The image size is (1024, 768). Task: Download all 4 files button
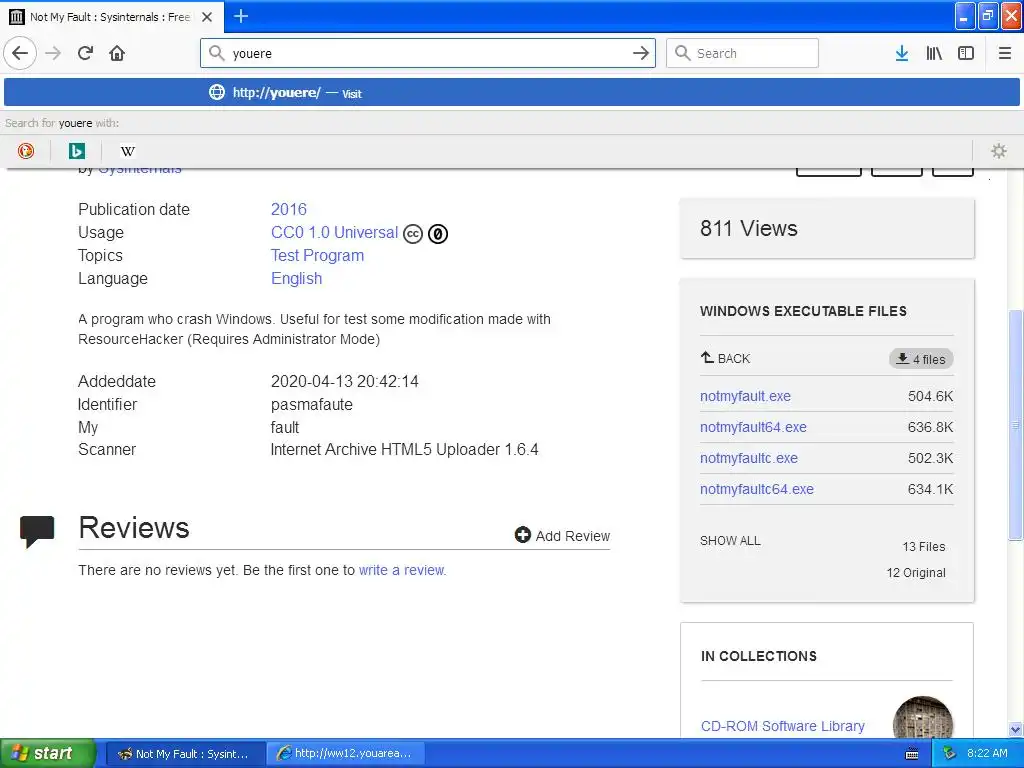point(921,359)
